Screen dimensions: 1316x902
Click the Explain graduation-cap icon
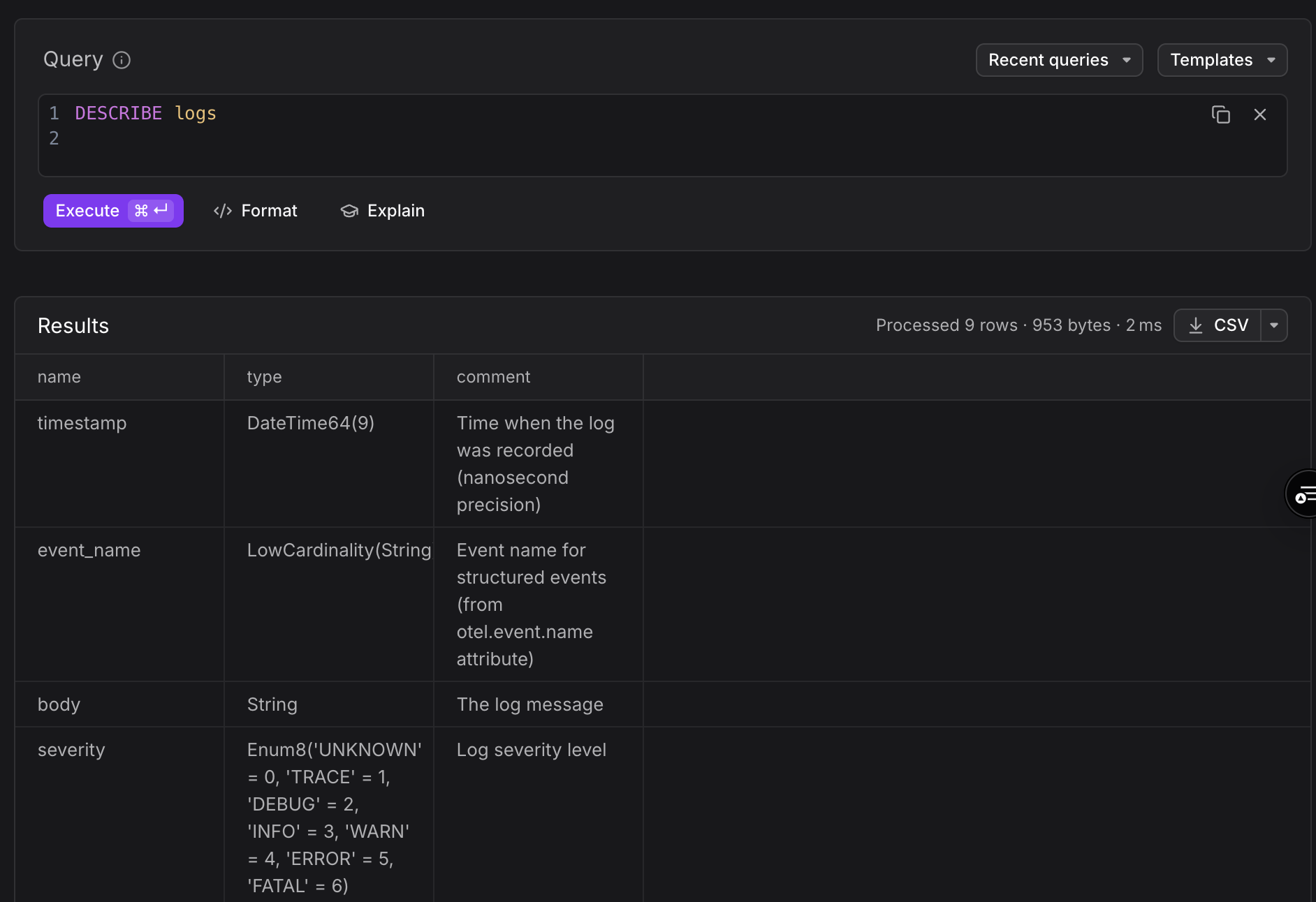point(349,210)
